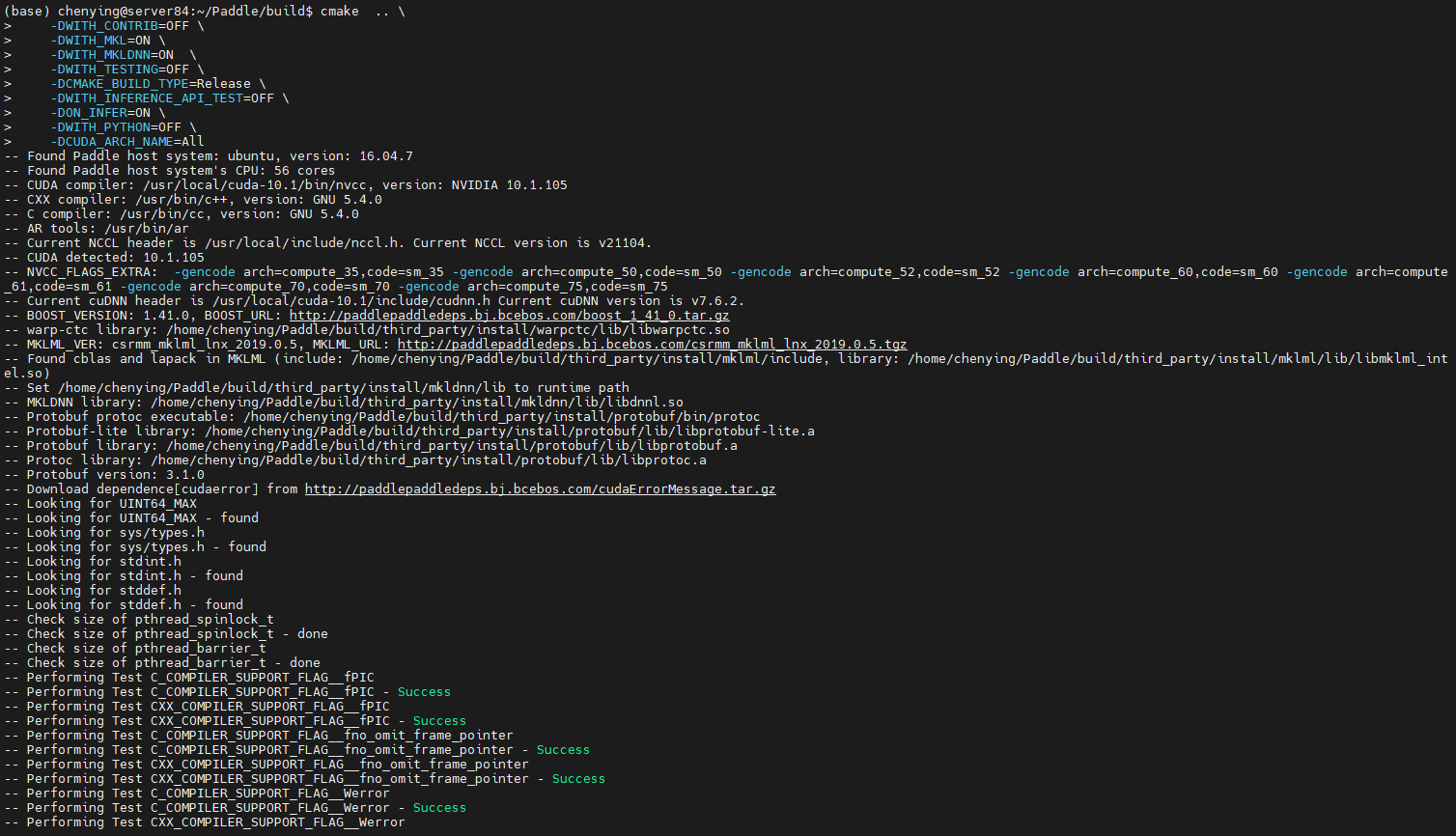1456x836 pixels.
Task: Click the NVCC_FLAGS_EXTRA line
Action: click(x=726, y=279)
